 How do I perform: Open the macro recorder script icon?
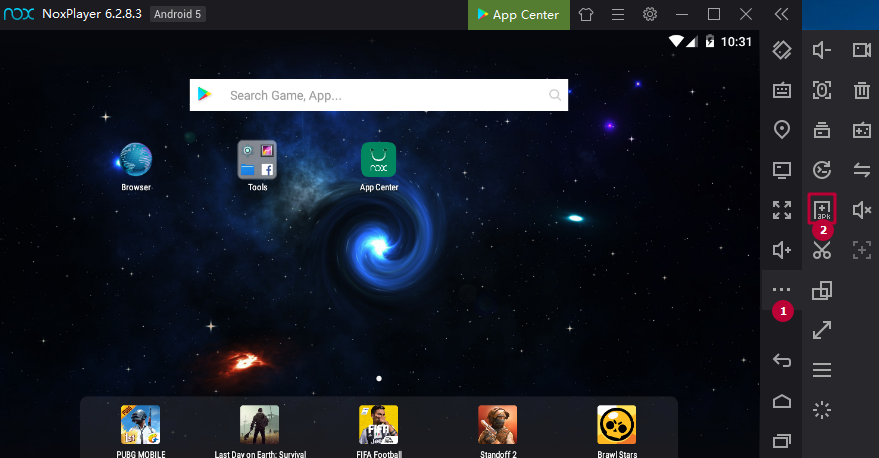point(822,169)
